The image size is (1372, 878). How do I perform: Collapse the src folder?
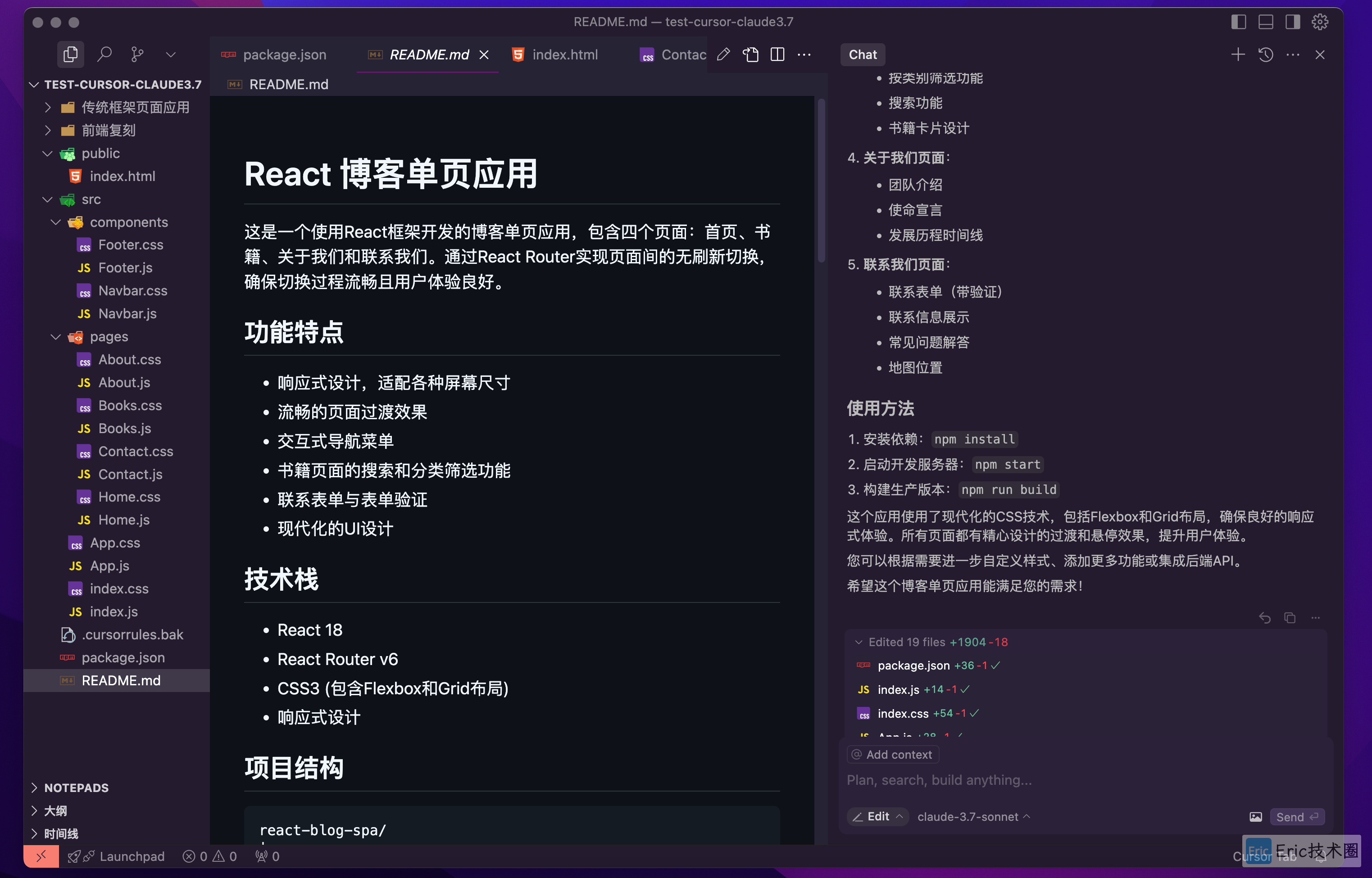click(x=116, y=199)
